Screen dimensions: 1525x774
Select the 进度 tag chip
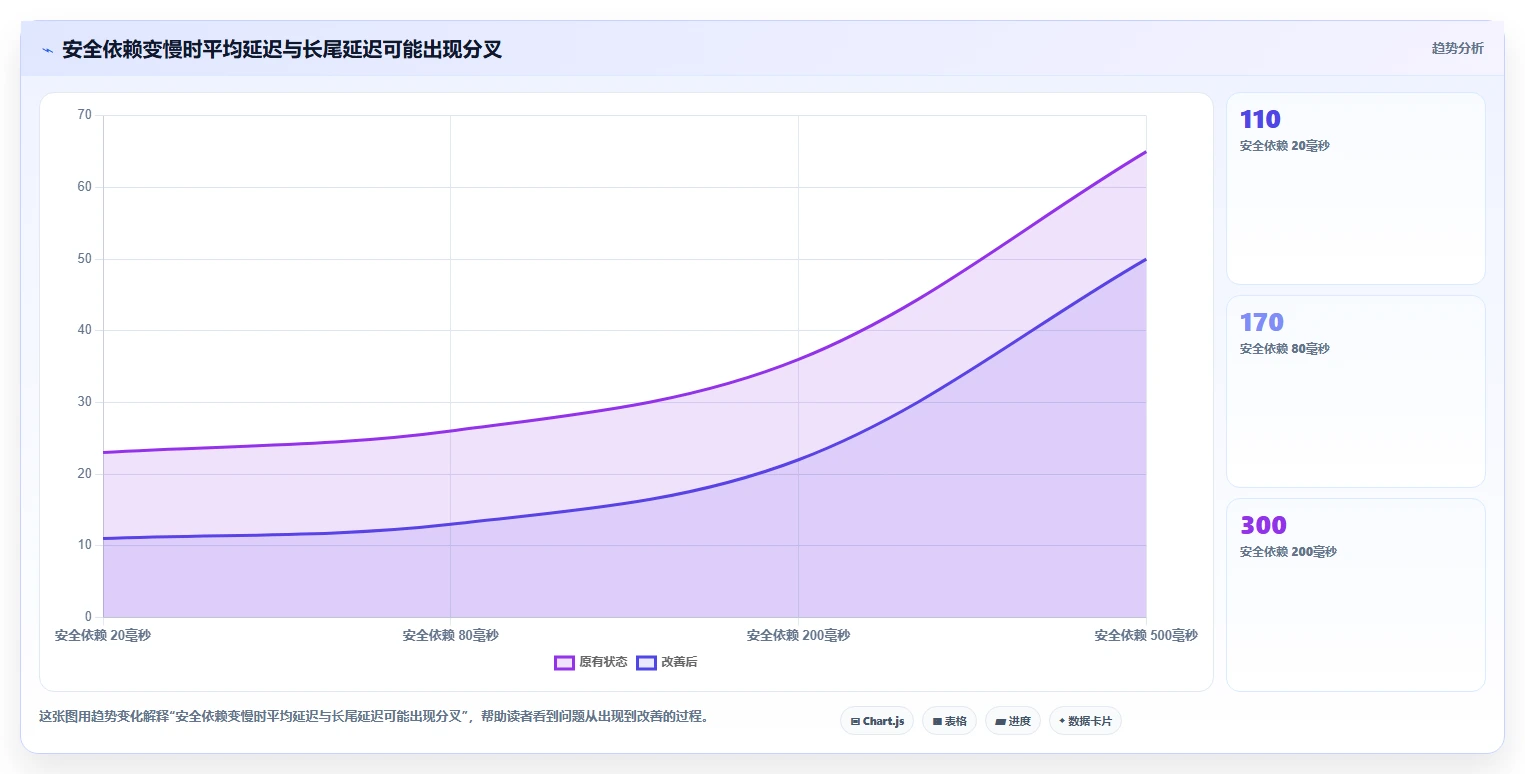click(1013, 721)
